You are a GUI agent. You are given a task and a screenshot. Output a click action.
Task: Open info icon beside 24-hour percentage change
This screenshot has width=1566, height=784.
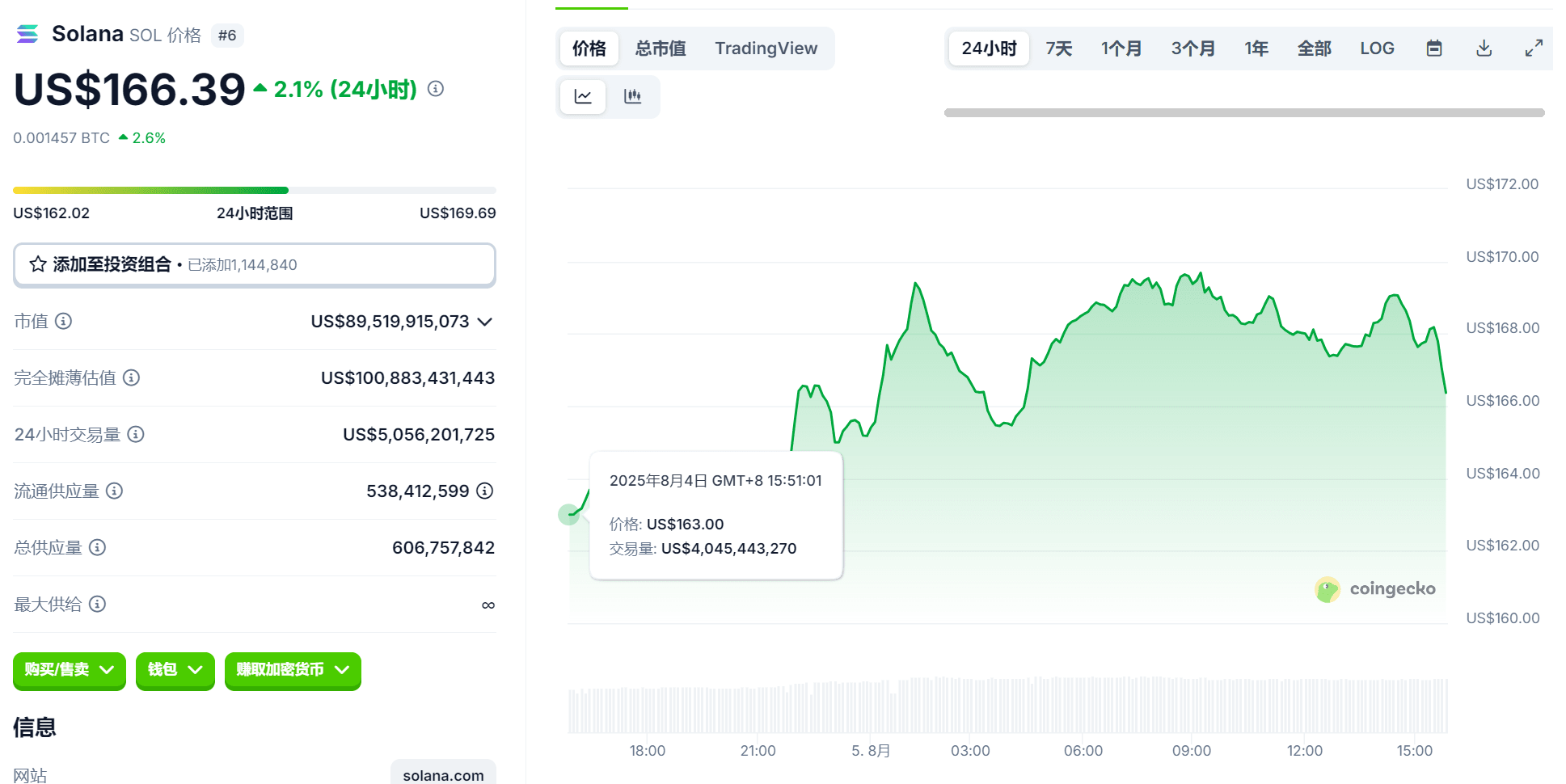pos(436,89)
